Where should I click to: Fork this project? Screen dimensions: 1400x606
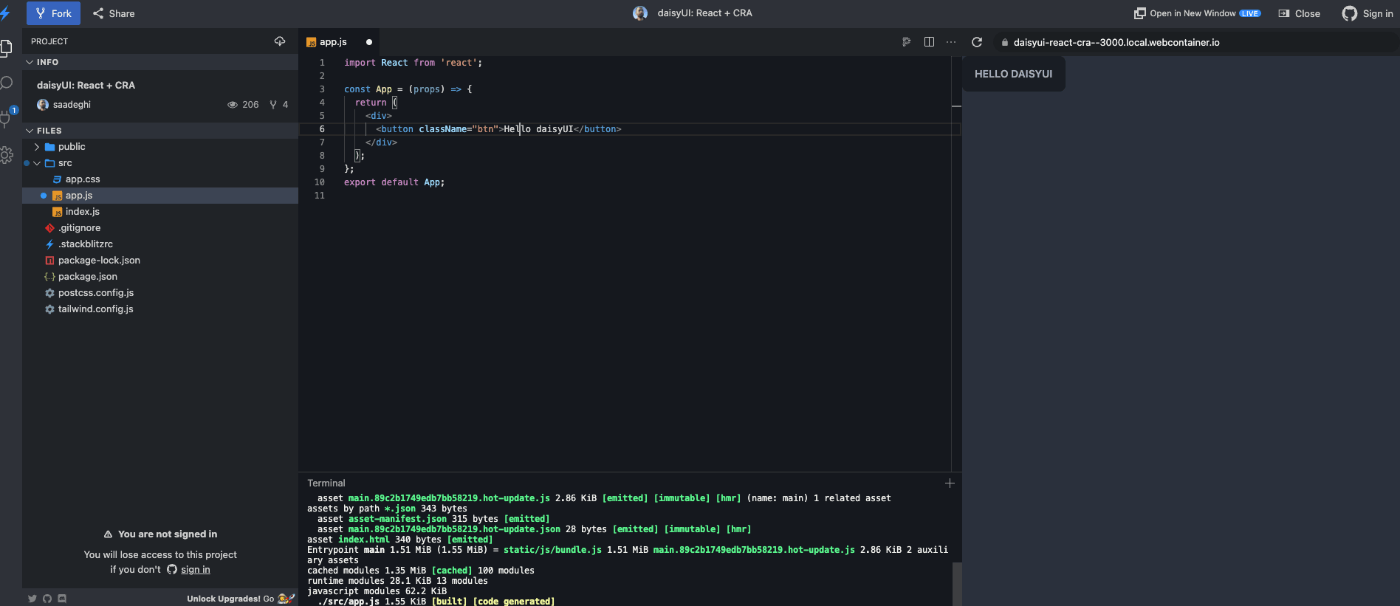[54, 13]
